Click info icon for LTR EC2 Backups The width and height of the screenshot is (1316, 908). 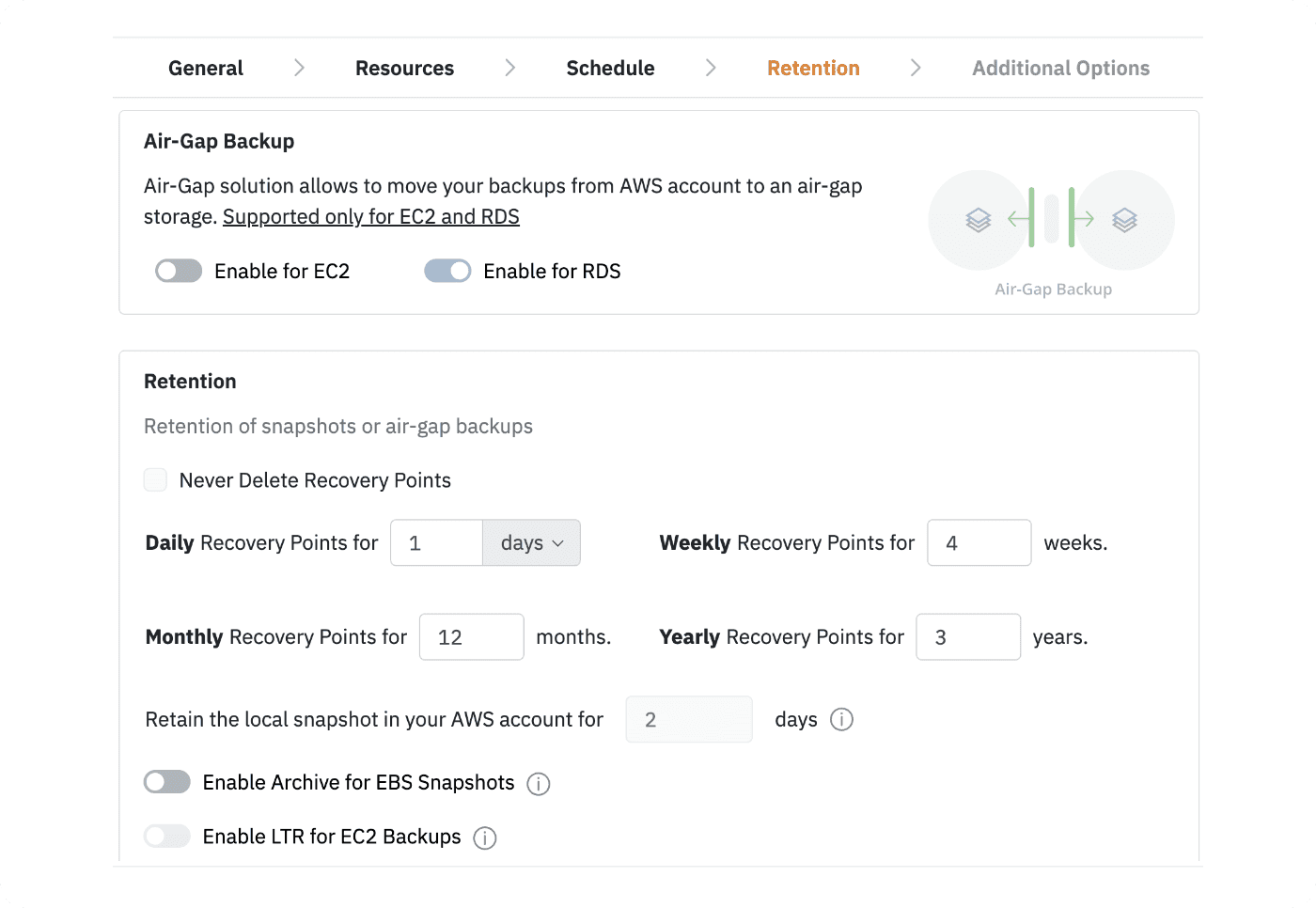coord(484,838)
